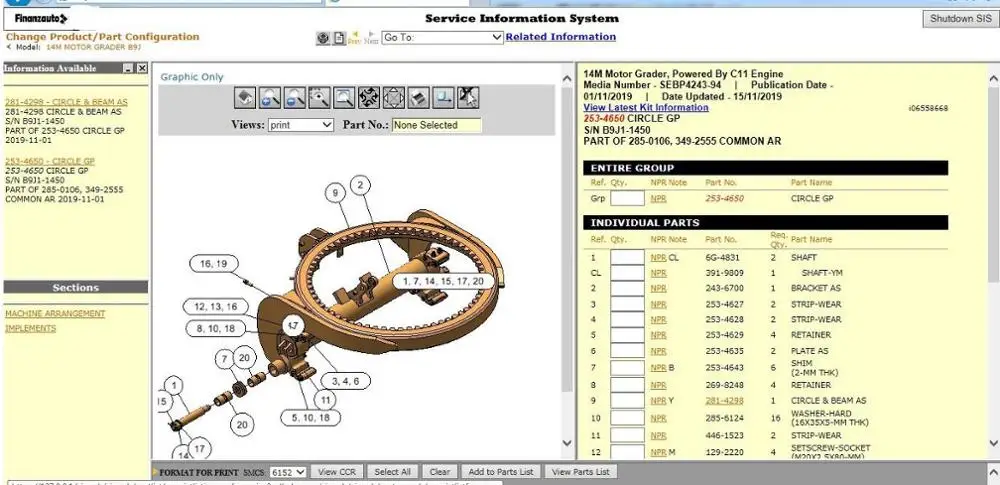This screenshot has height=485, width=1000.
Task: Click the pointer with X deselect icon
Action: (468, 98)
